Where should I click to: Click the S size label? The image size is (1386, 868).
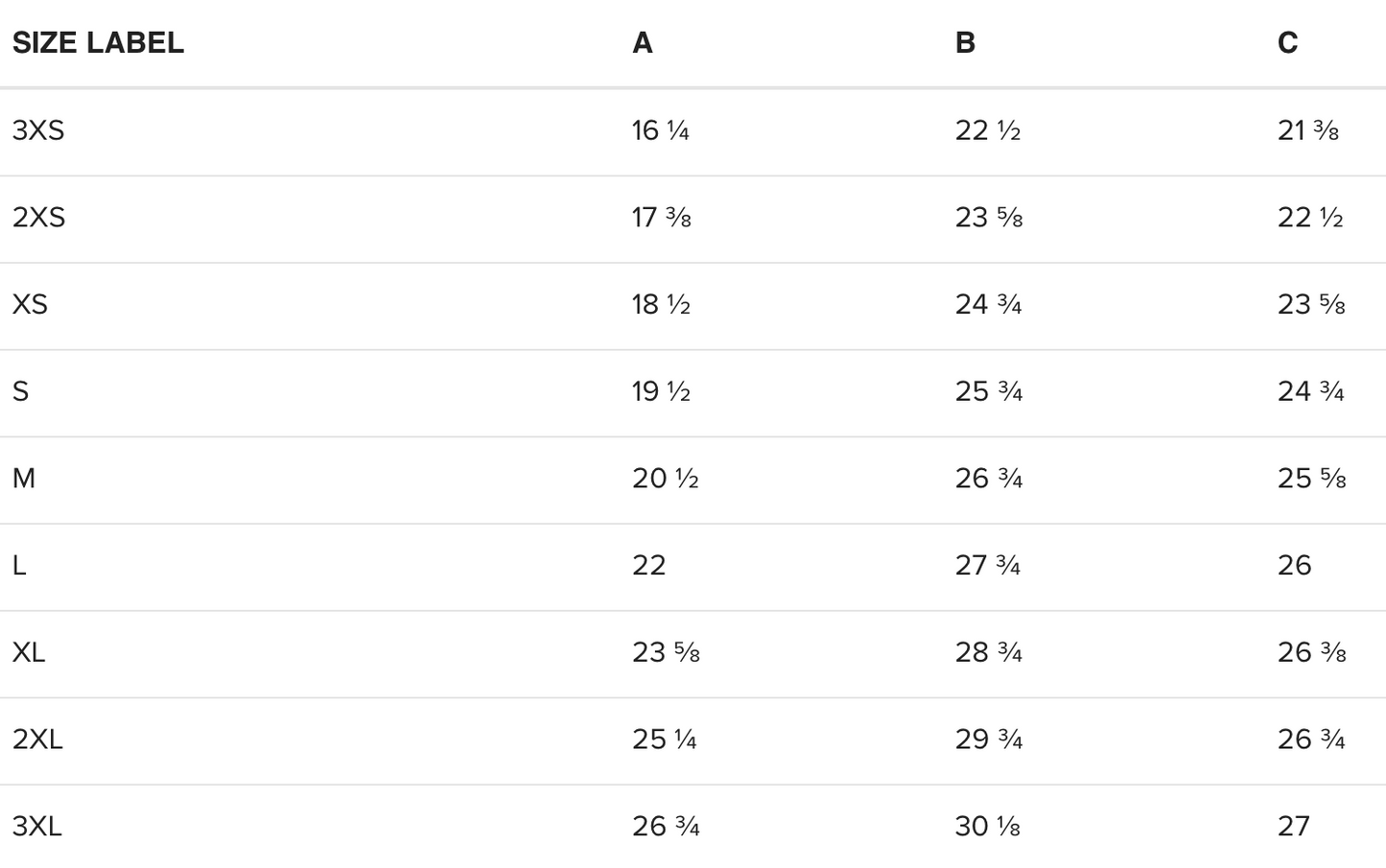coord(21,391)
